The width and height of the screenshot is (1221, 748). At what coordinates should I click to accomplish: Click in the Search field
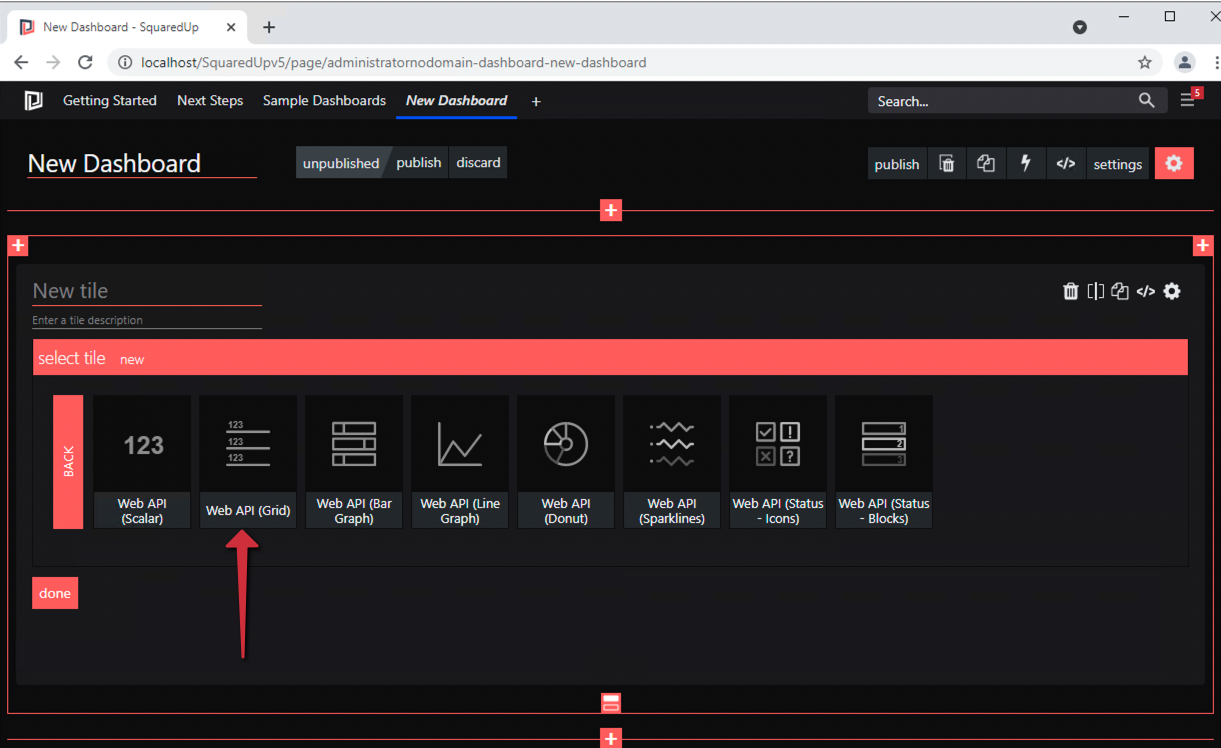click(1003, 100)
